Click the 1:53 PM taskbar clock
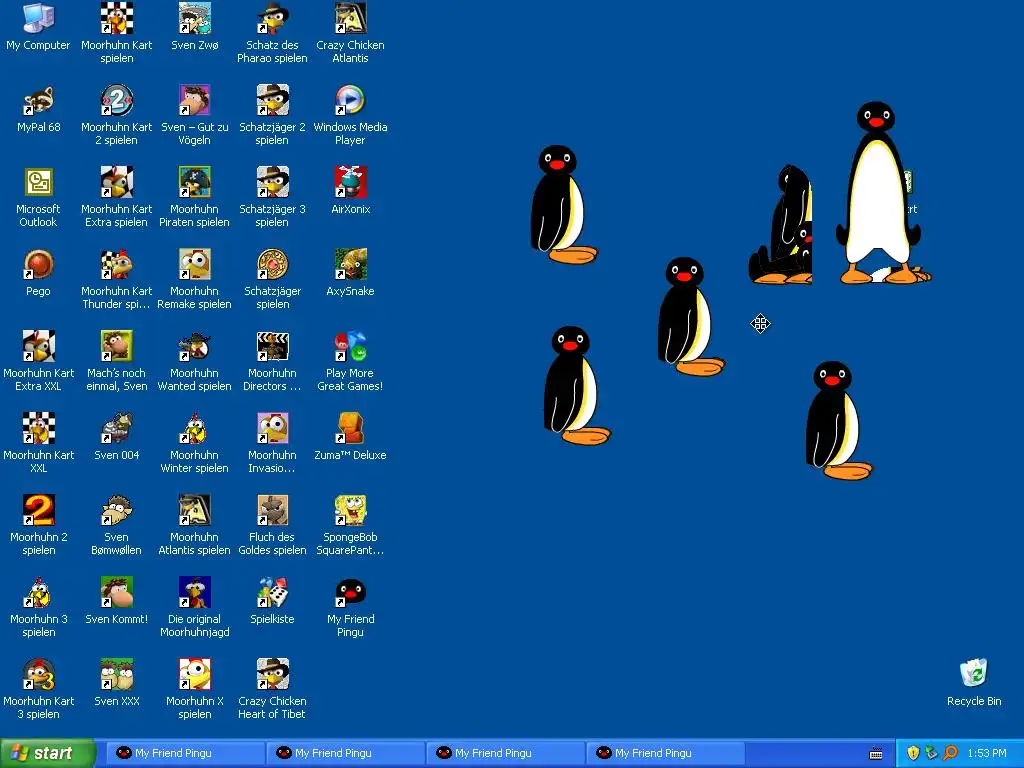 987,753
